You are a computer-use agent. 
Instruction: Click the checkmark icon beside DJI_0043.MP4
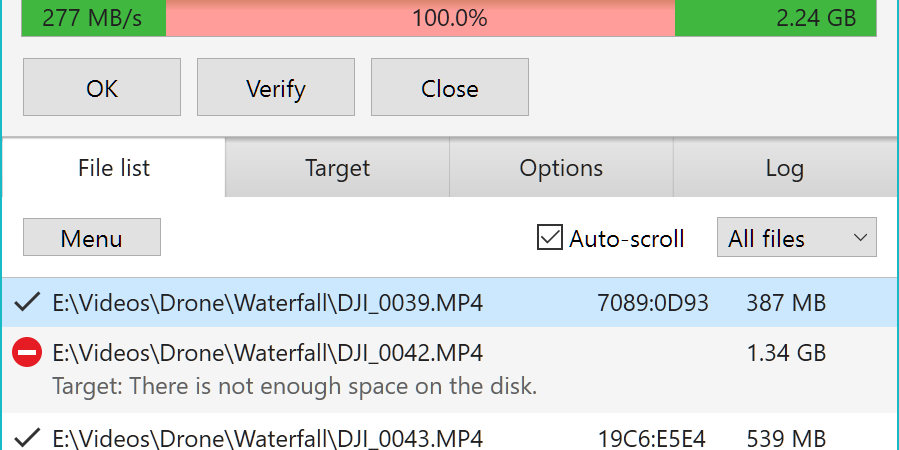click(x=27, y=439)
